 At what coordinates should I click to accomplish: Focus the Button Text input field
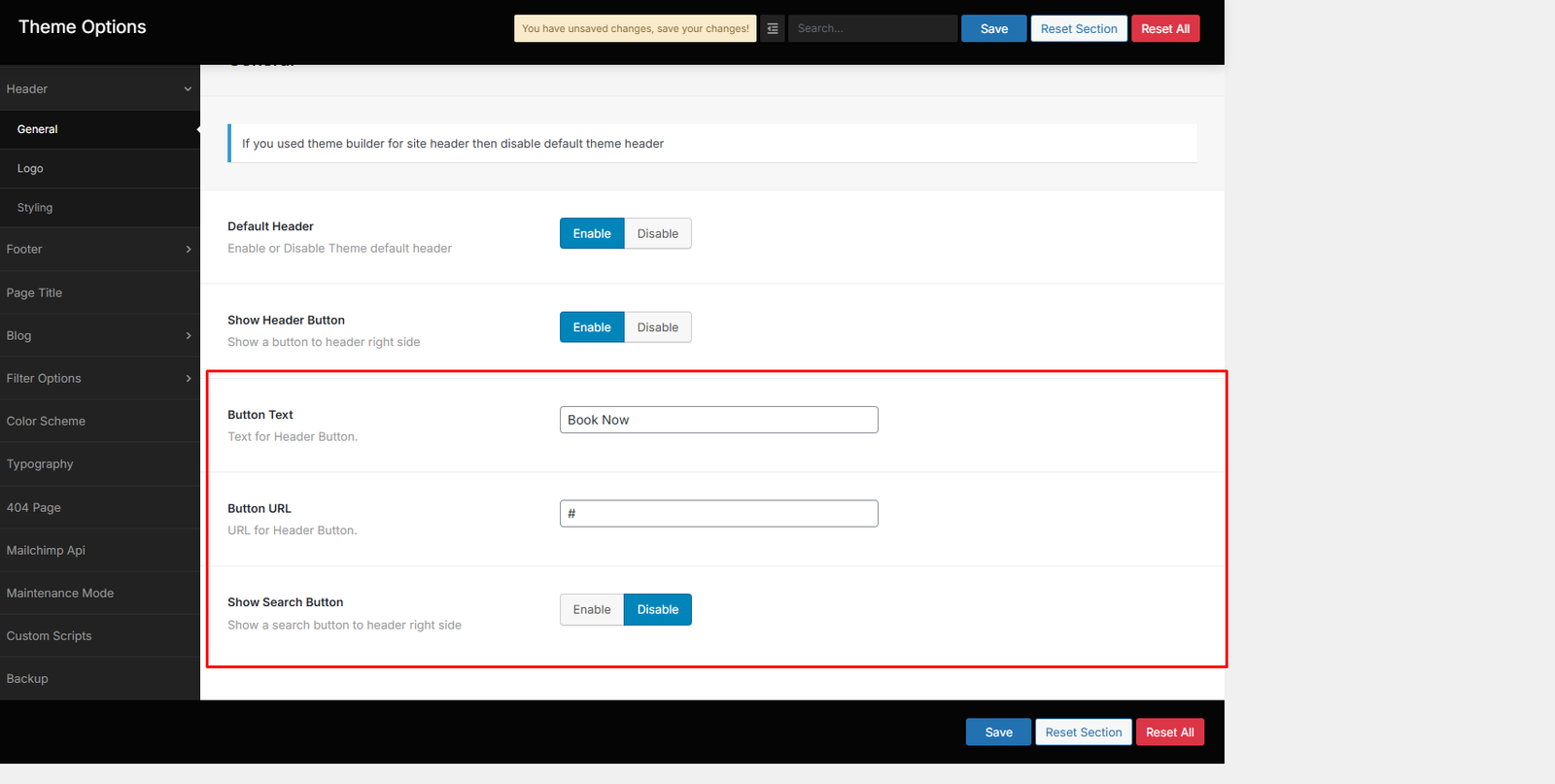718,420
